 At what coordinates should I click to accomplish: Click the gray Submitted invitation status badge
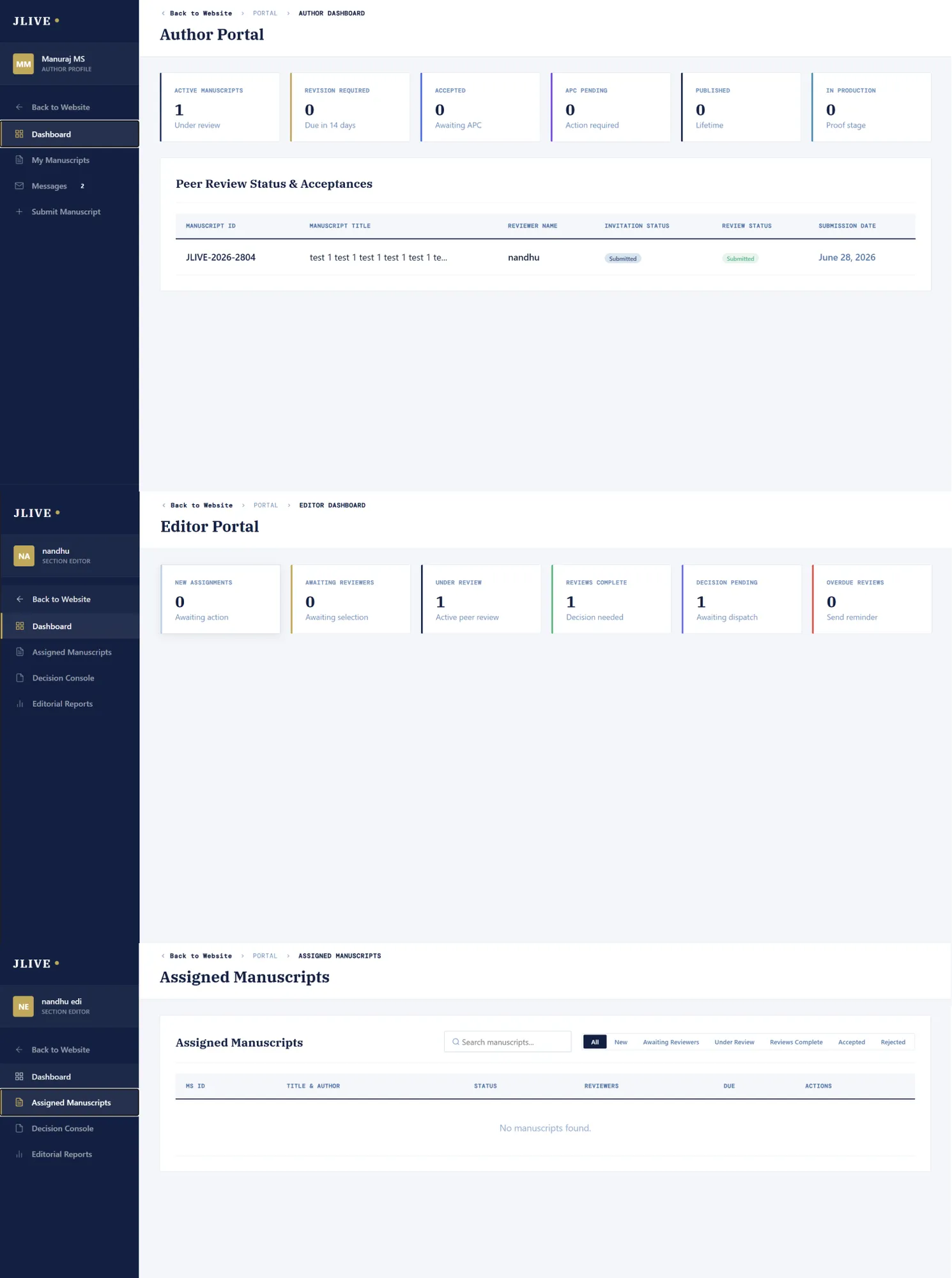tap(623, 259)
